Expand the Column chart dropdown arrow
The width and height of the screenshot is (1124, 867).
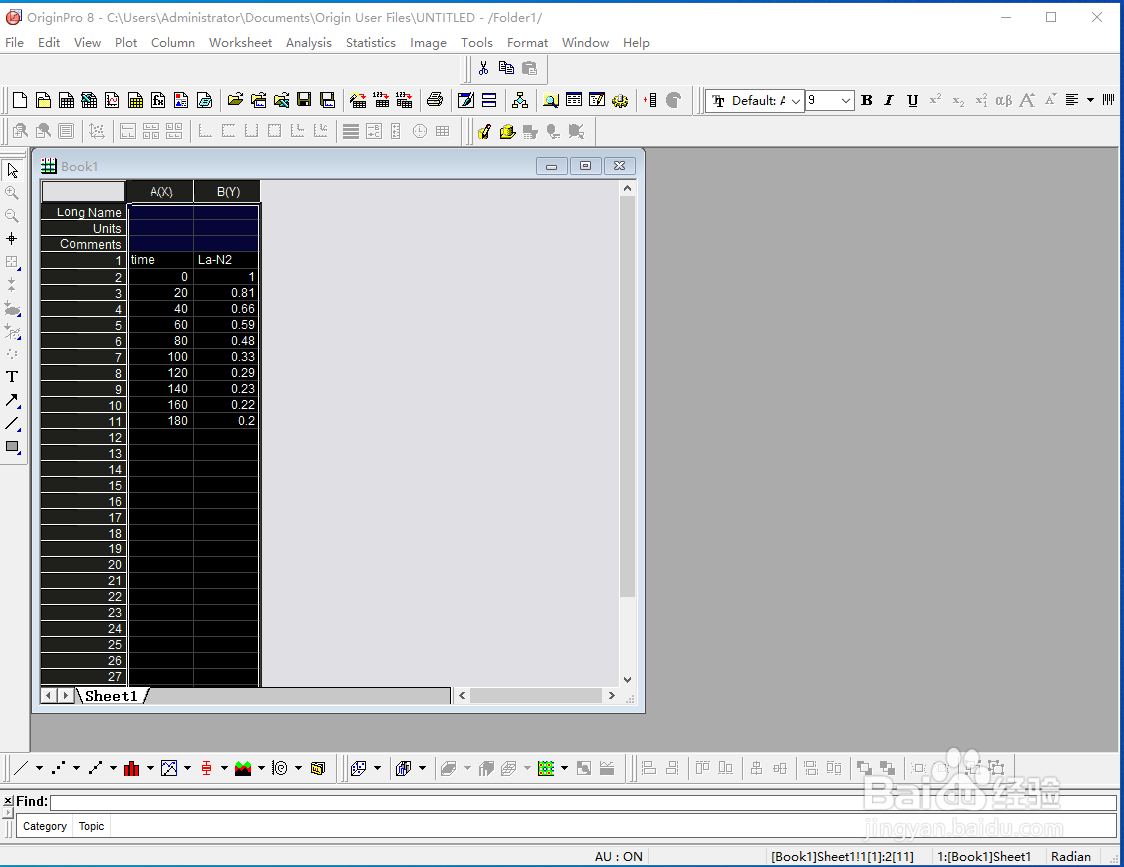(151, 768)
